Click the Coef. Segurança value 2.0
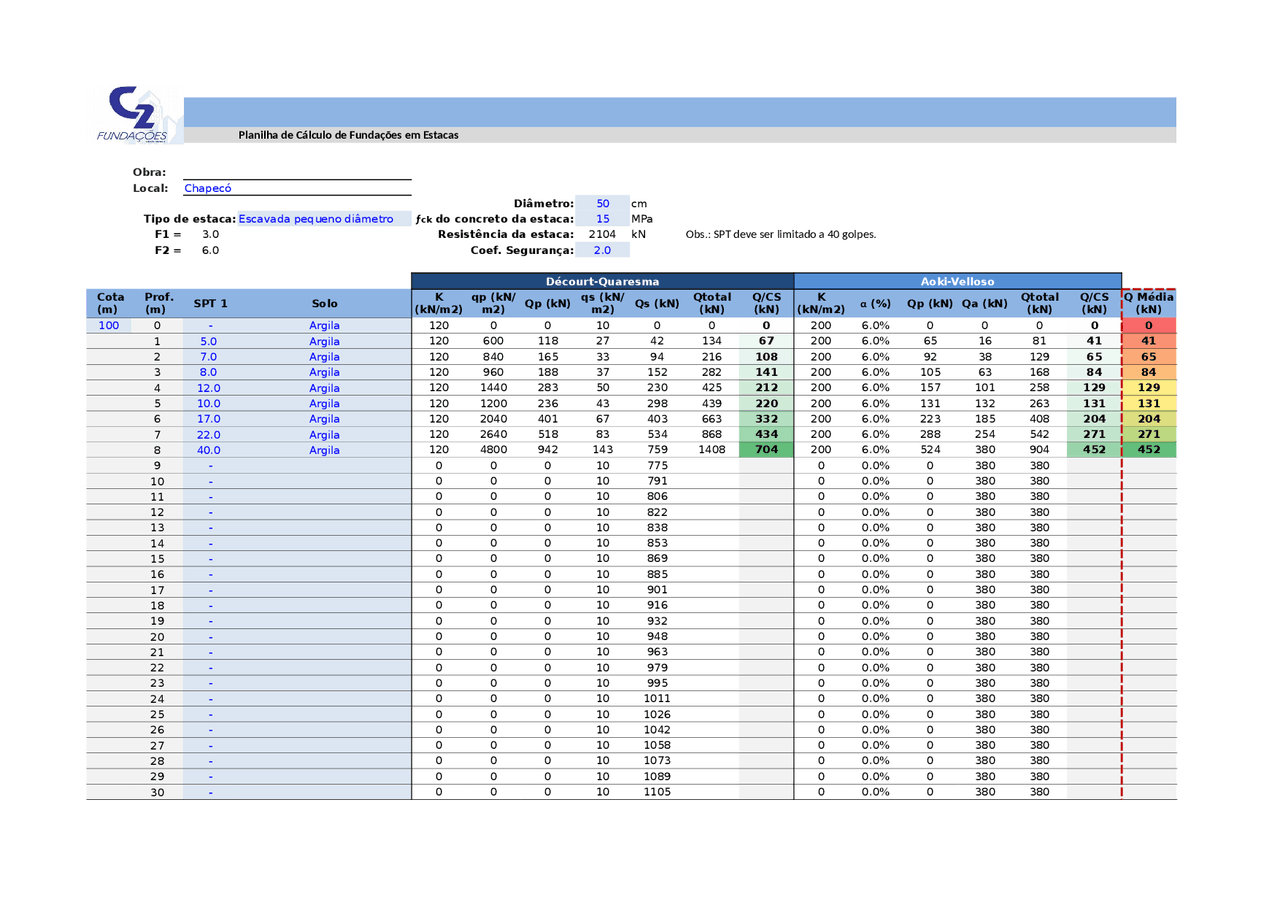Screen dimensions: 1280x905 (603, 250)
